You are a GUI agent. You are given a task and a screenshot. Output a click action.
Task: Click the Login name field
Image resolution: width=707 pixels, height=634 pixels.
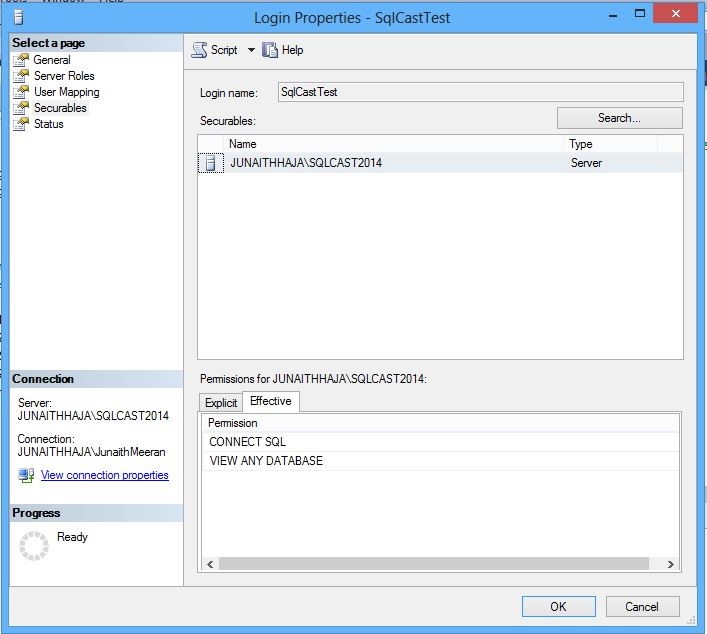[x=481, y=92]
